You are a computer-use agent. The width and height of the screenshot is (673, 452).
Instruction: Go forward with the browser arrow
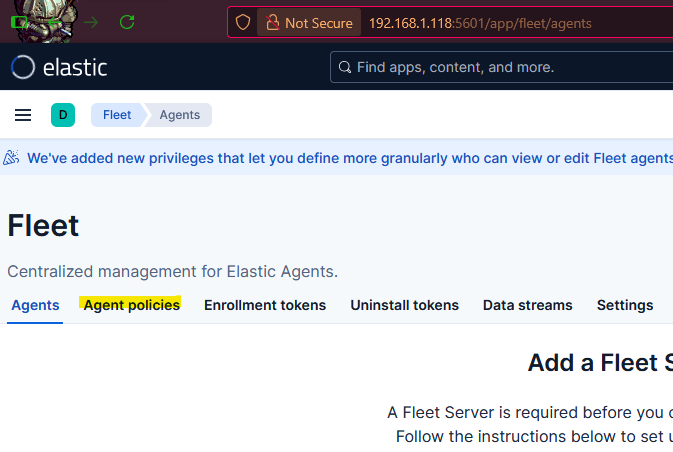click(x=91, y=22)
